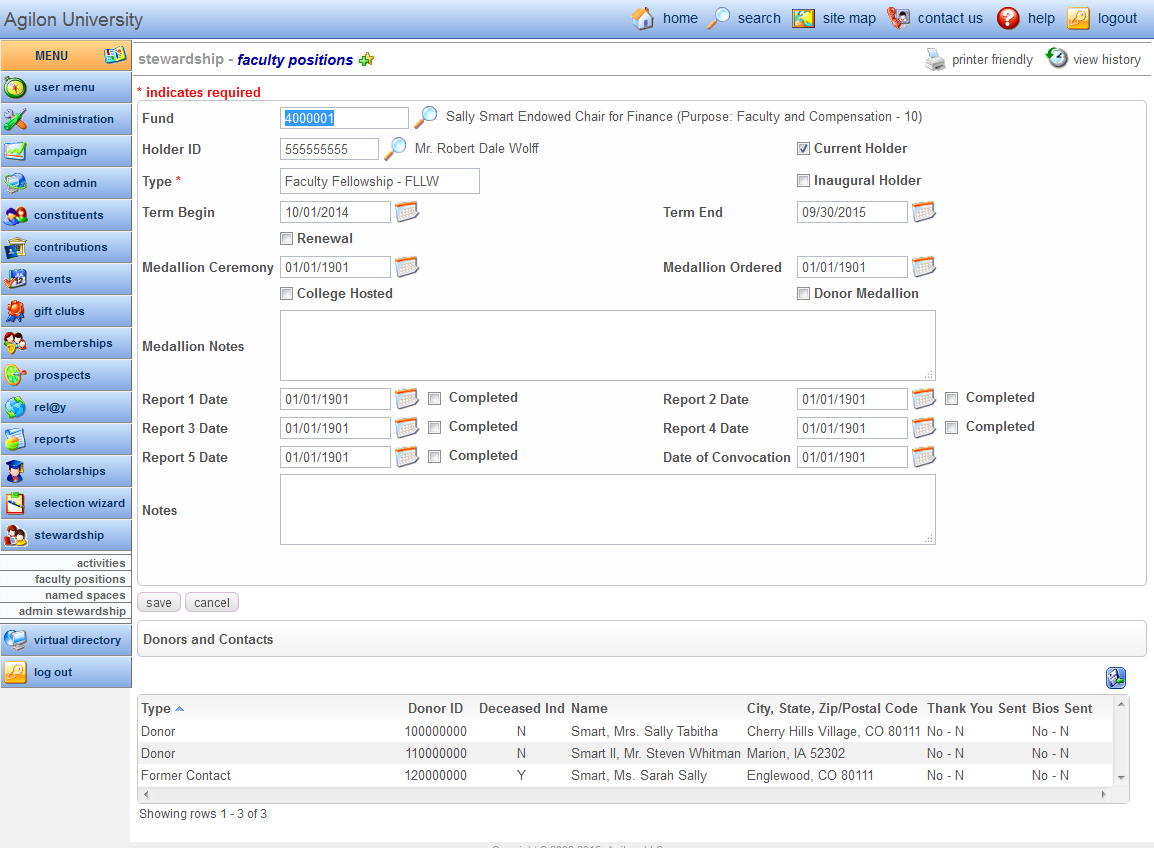This screenshot has height=848, width=1154.
Task: Open the named spaces submenu item
Action: [85, 595]
